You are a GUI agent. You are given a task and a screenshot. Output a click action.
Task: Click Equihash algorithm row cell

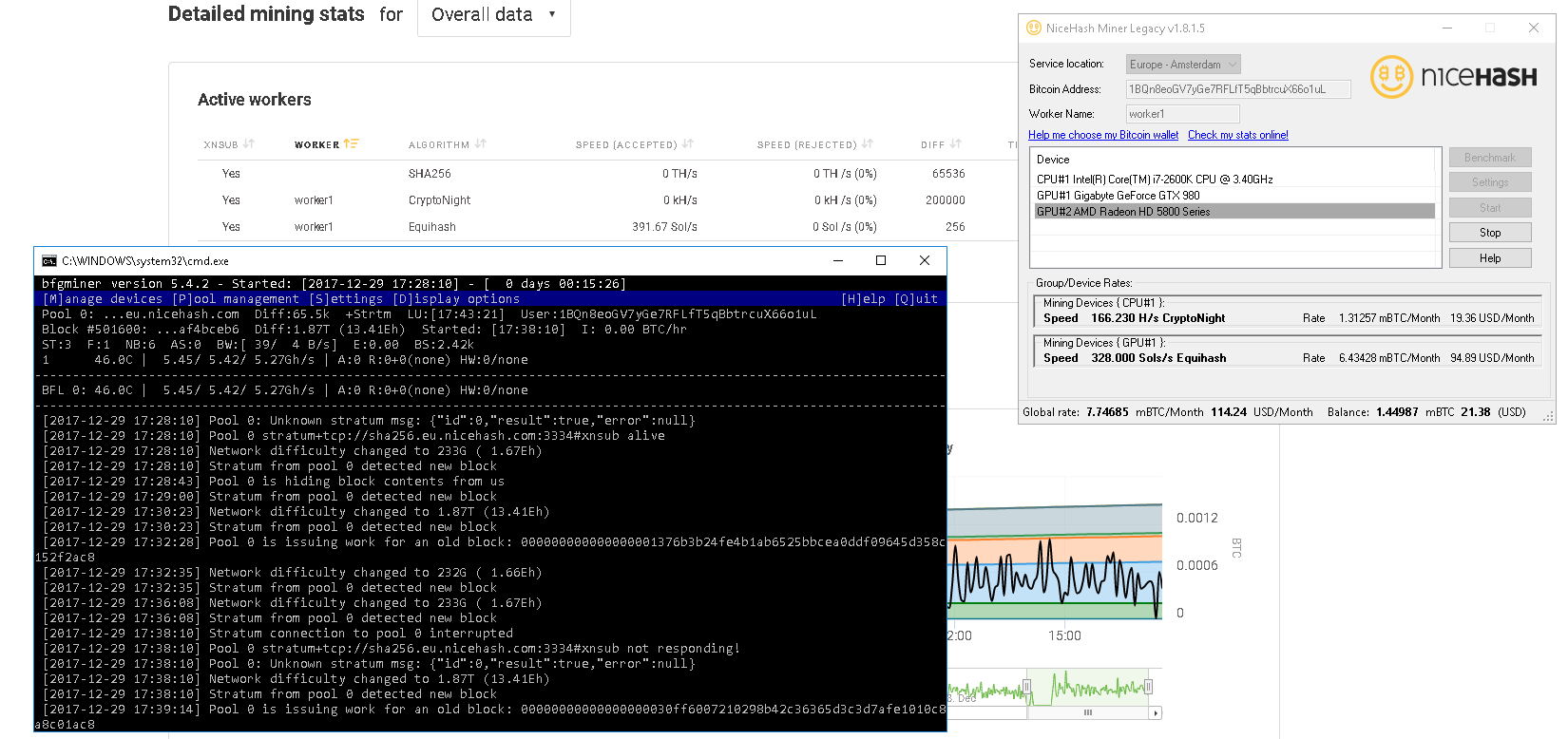(432, 227)
